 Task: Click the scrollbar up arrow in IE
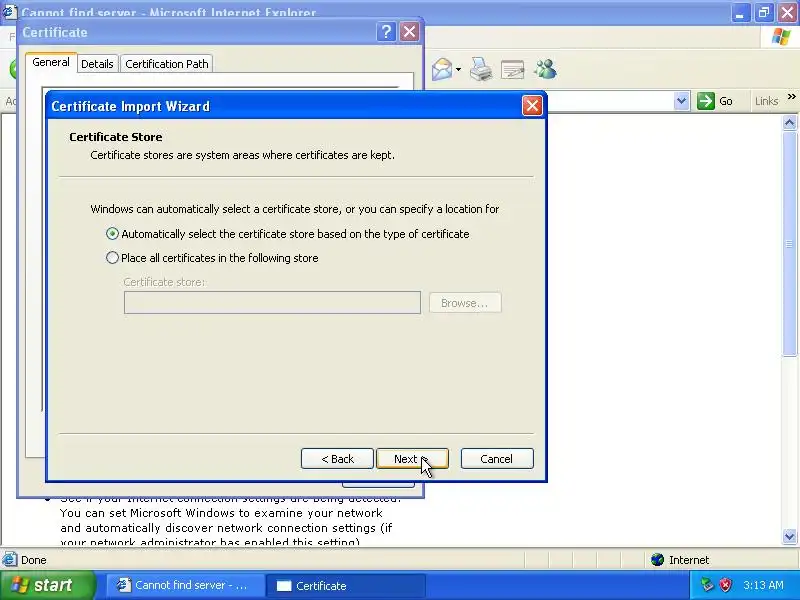(789, 122)
